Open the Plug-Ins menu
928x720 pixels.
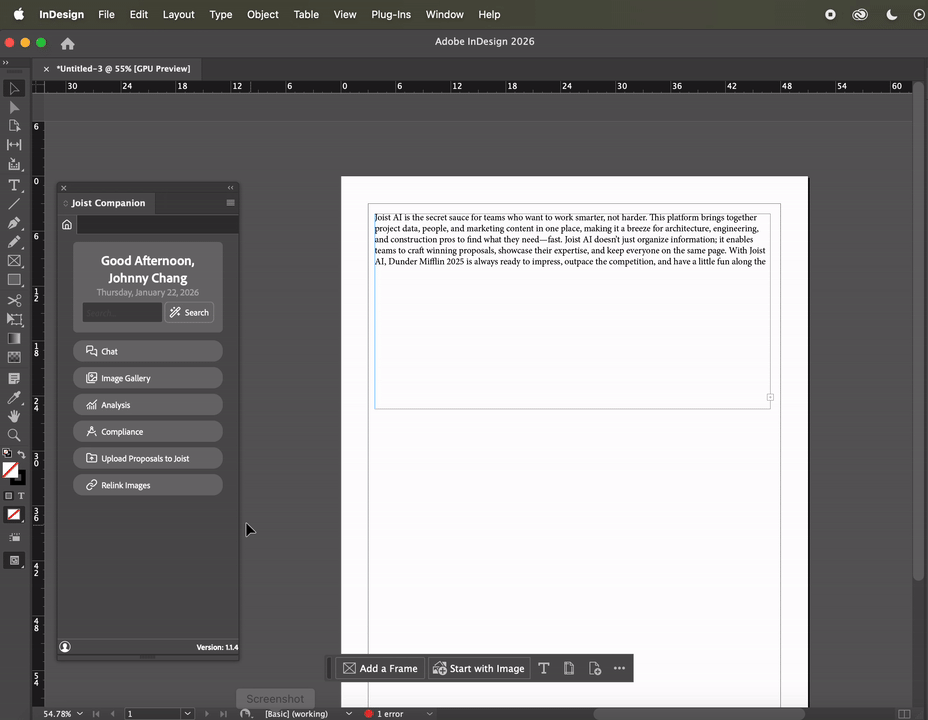point(391,14)
